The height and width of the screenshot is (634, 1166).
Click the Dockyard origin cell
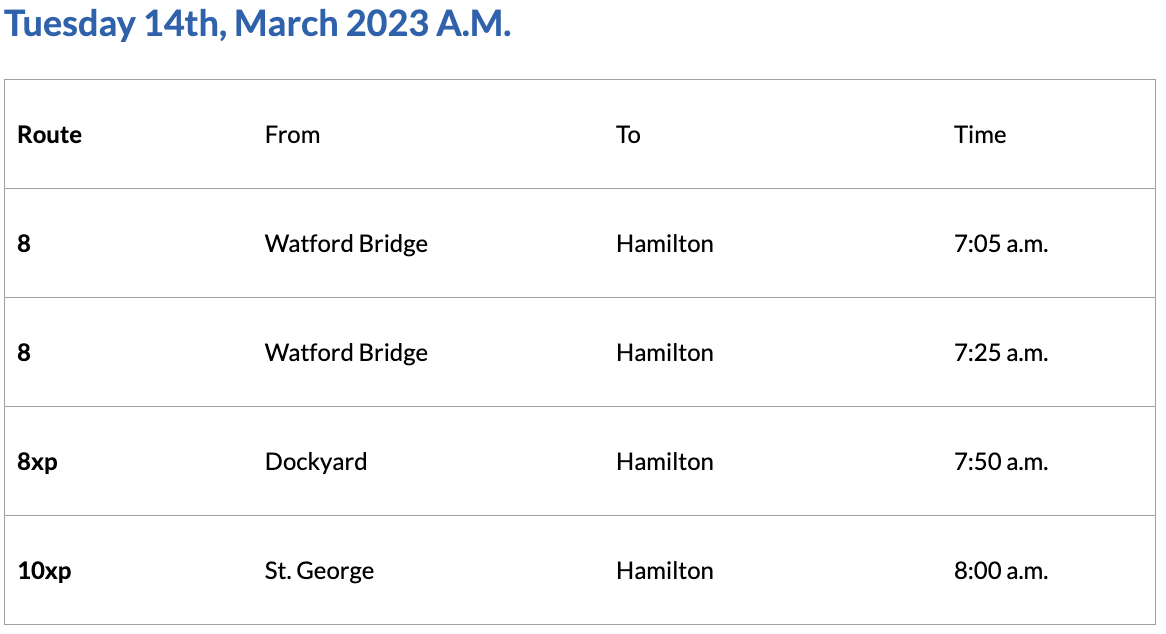point(316,462)
